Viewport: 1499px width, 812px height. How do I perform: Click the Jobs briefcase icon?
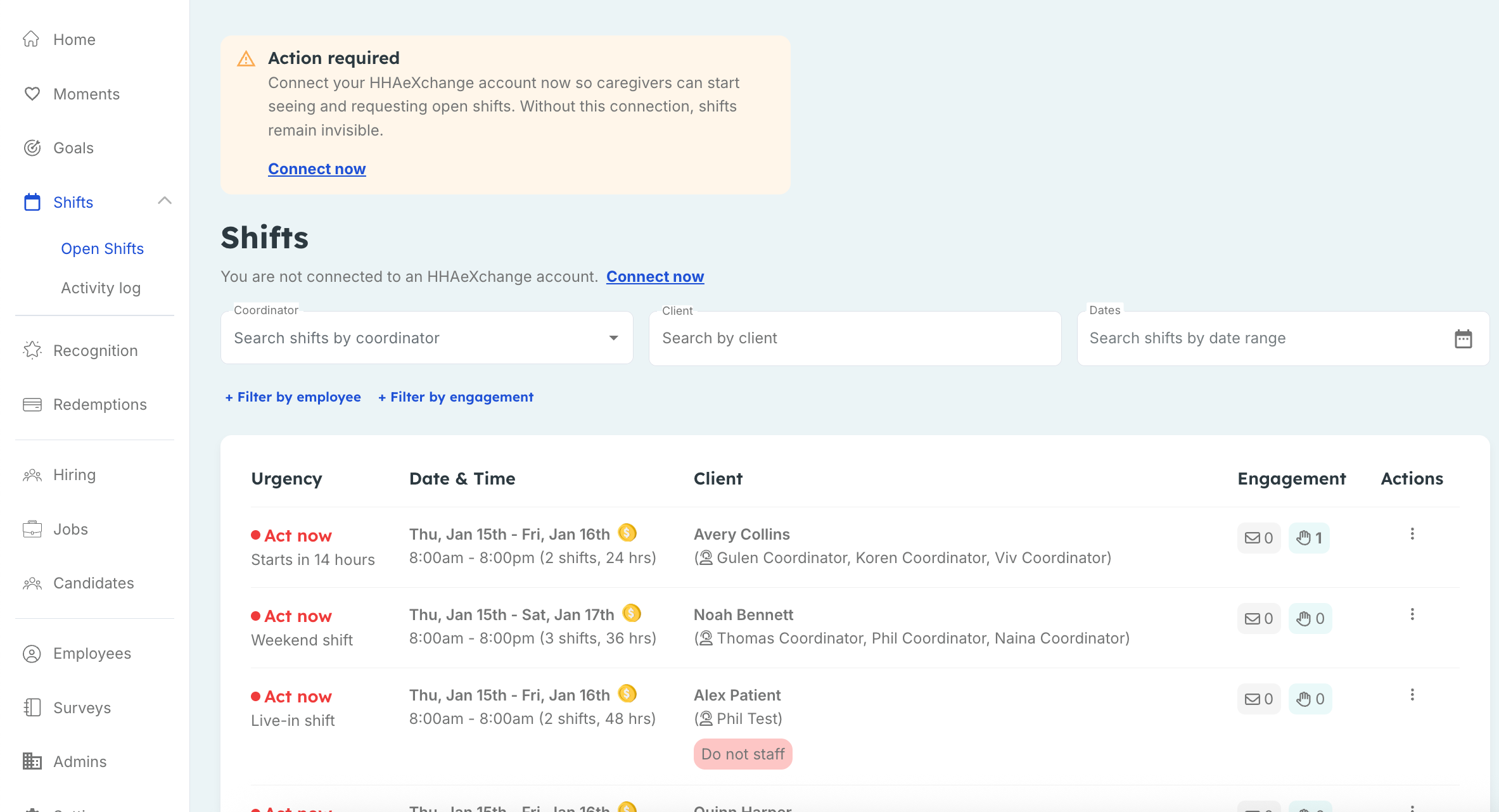(32, 529)
